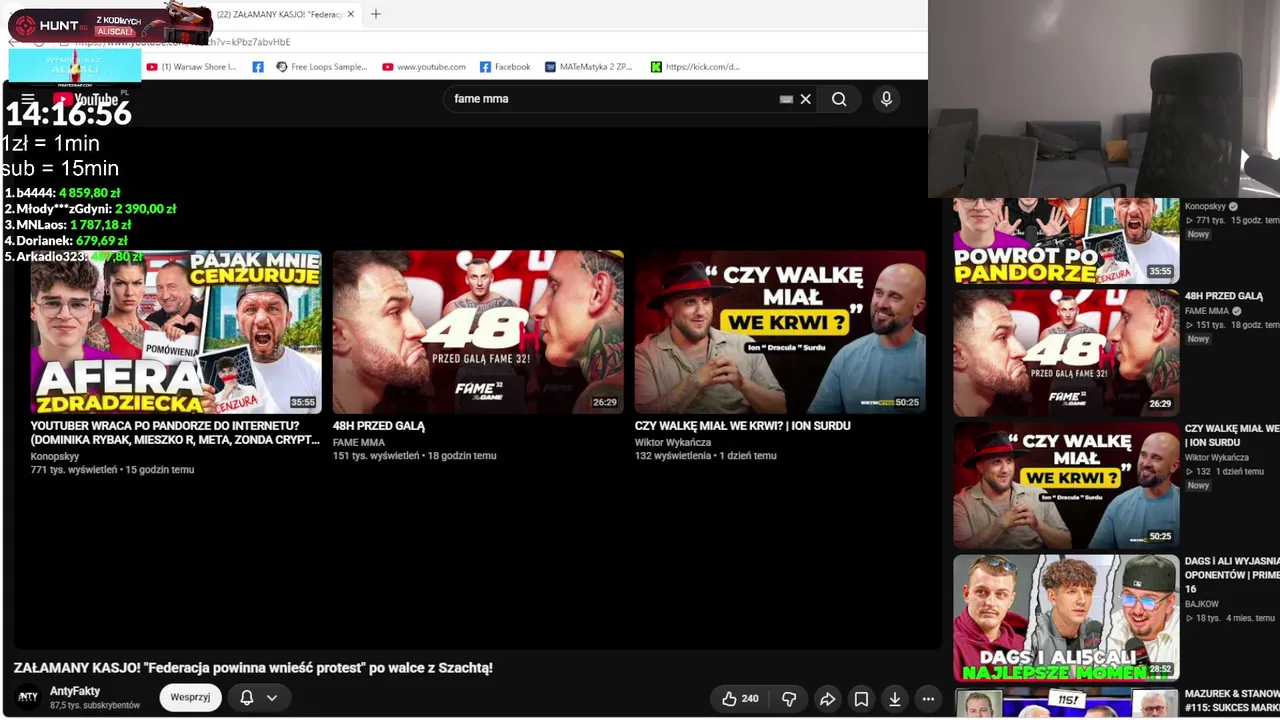The image size is (1280, 720).
Task: Click the sidebar Konopskyy channel name
Action: (x=1206, y=207)
